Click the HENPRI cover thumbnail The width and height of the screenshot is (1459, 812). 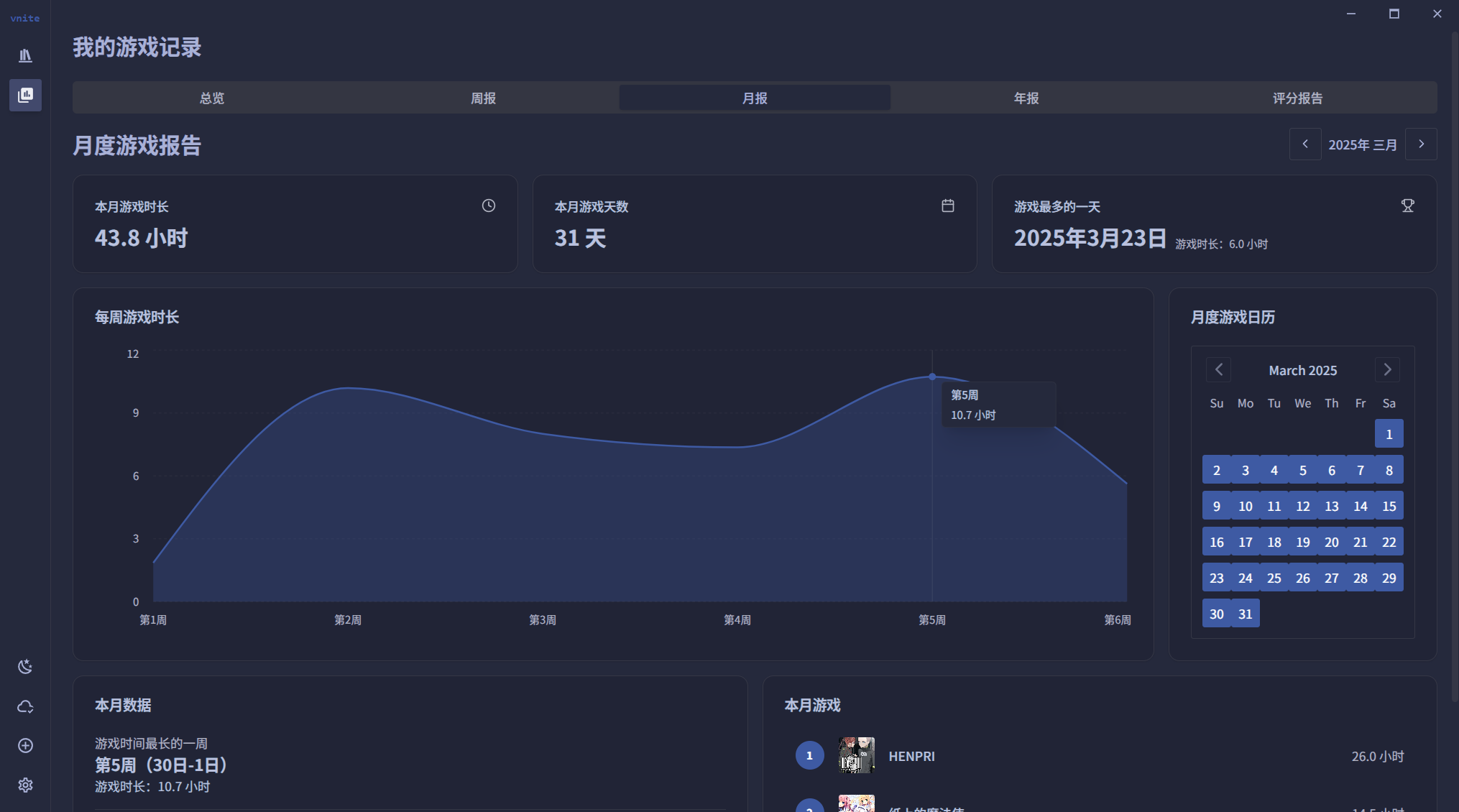857,755
